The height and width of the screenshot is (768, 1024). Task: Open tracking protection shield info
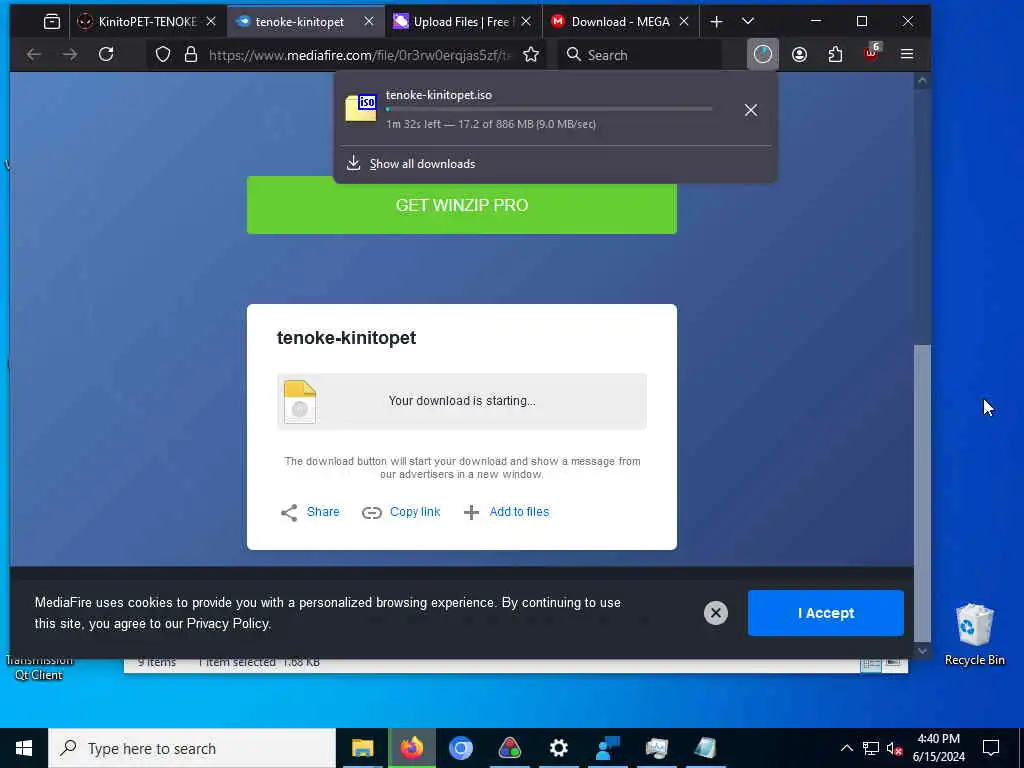163,54
